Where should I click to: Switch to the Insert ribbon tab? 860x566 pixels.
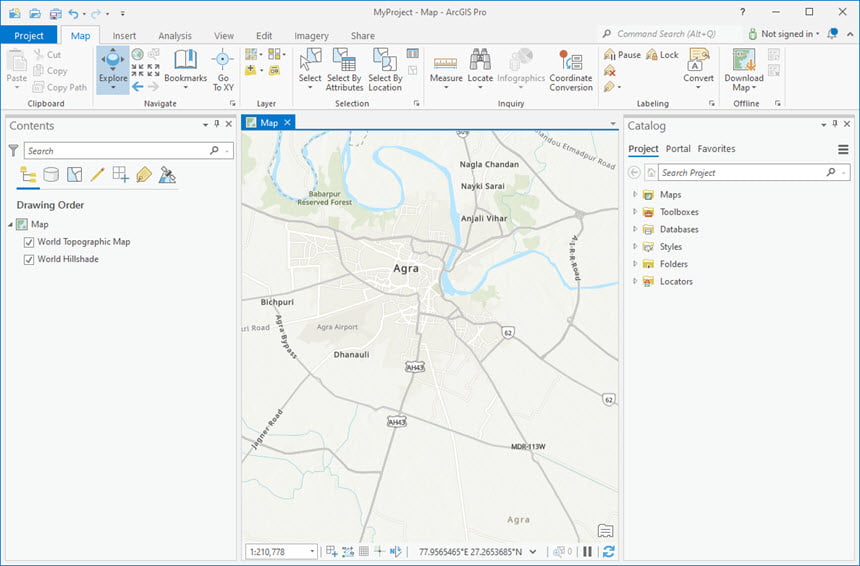[124, 36]
